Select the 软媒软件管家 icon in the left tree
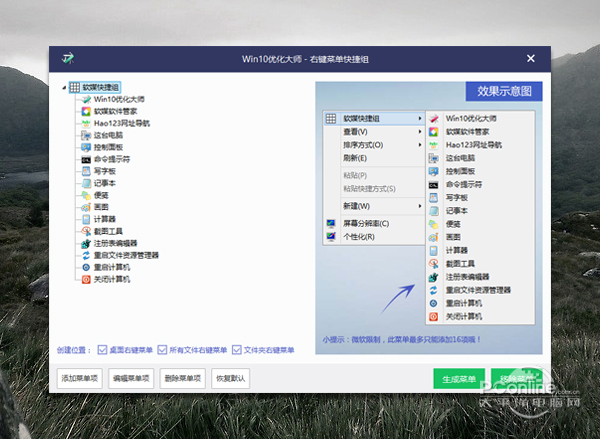This screenshot has height=439, width=600. pyautogui.click(x=86, y=111)
